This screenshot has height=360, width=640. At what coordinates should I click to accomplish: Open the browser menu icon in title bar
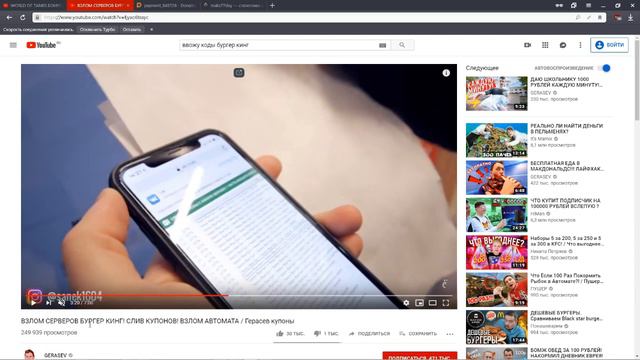coord(588,5)
